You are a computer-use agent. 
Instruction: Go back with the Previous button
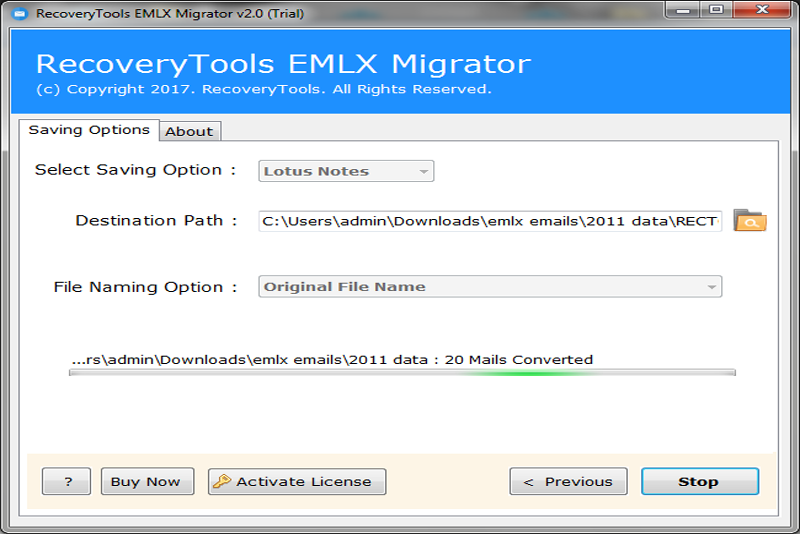(568, 481)
